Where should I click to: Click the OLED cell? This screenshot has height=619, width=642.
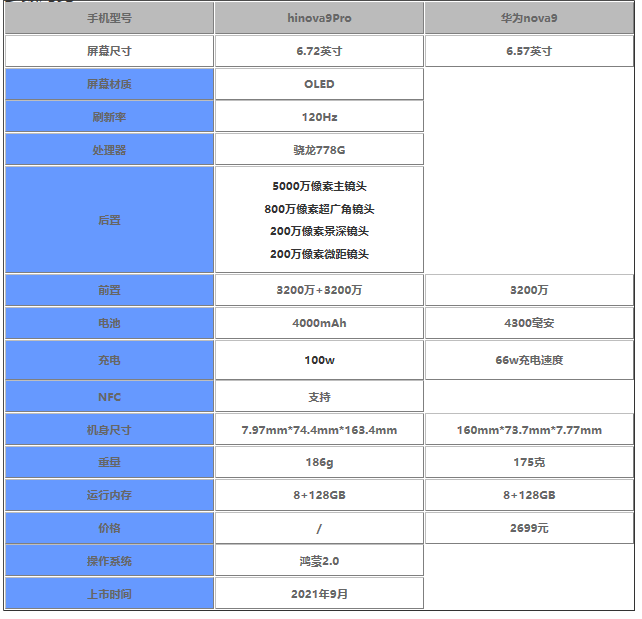point(319,84)
